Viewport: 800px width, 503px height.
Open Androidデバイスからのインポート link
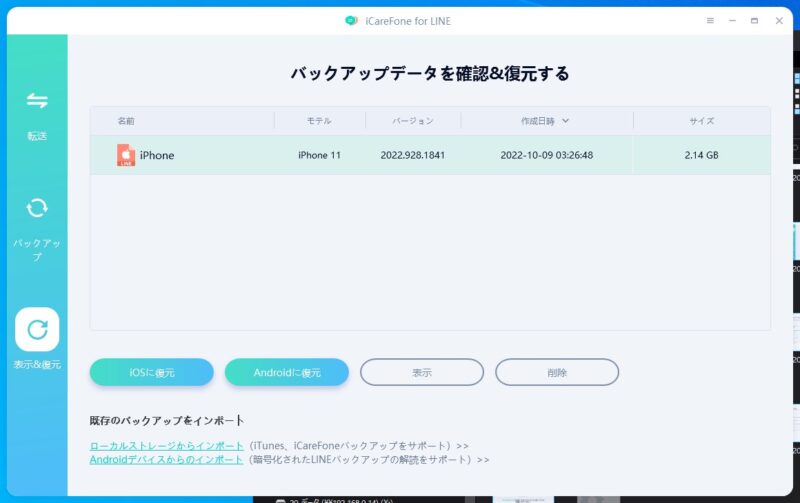pyautogui.click(x=166, y=460)
